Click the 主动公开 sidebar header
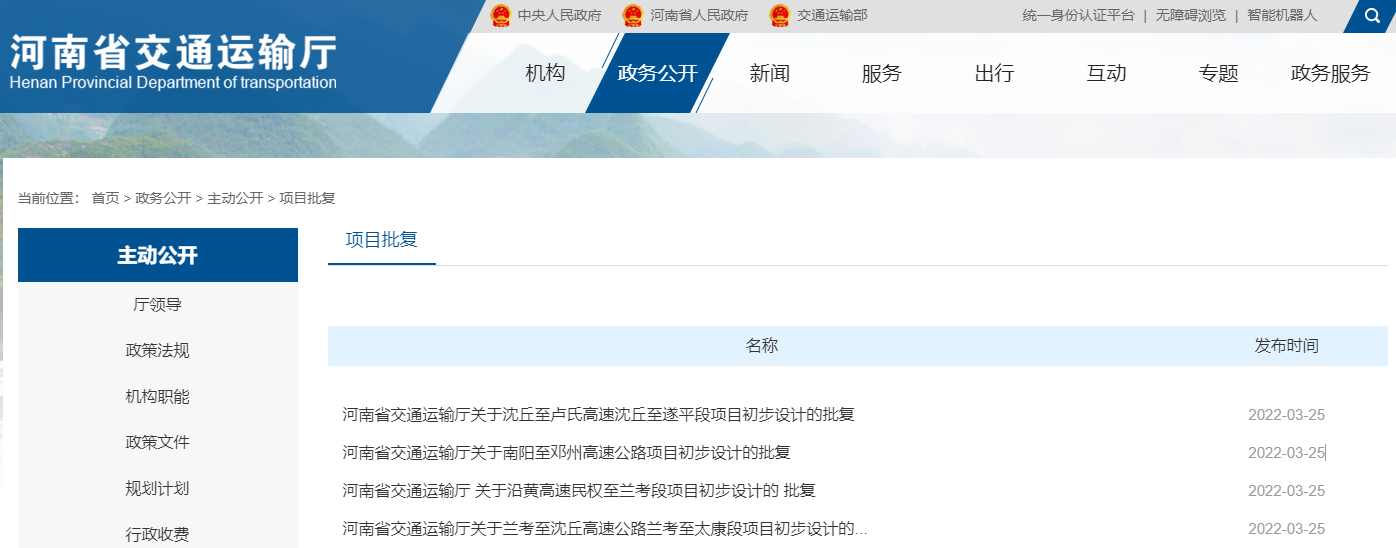 point(158,255)
